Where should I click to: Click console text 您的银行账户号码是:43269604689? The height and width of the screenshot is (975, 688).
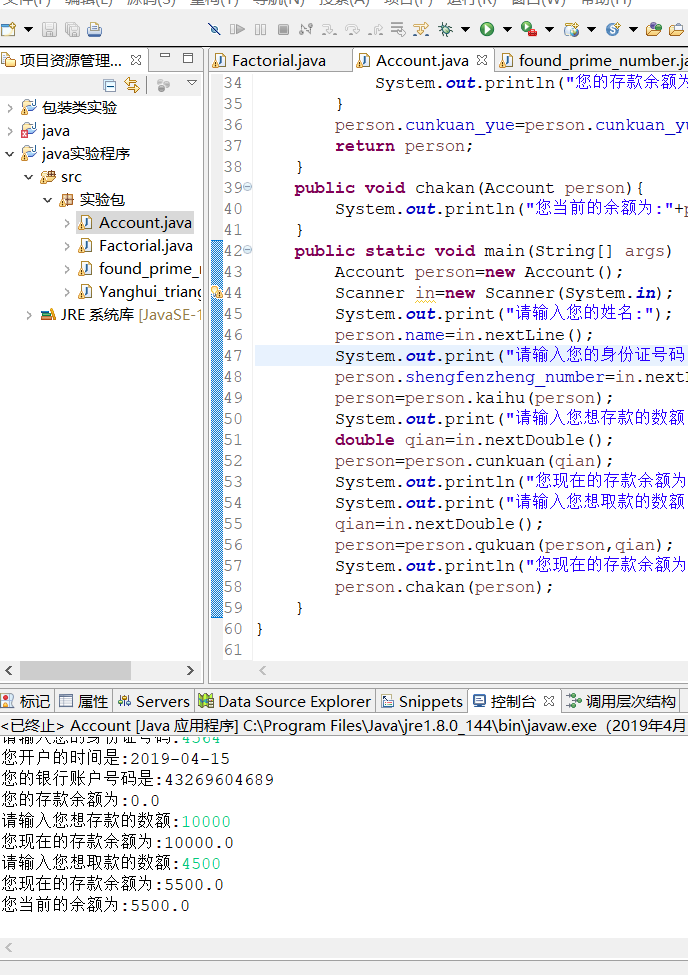tap(137, 780)
